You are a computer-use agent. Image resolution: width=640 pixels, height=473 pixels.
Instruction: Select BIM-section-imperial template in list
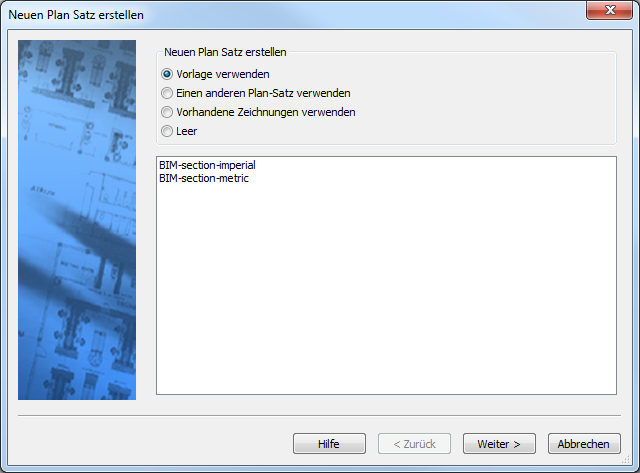click(x=207, y=165)
